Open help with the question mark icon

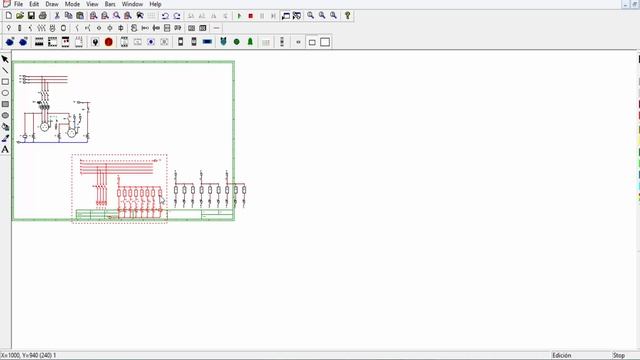348,16
